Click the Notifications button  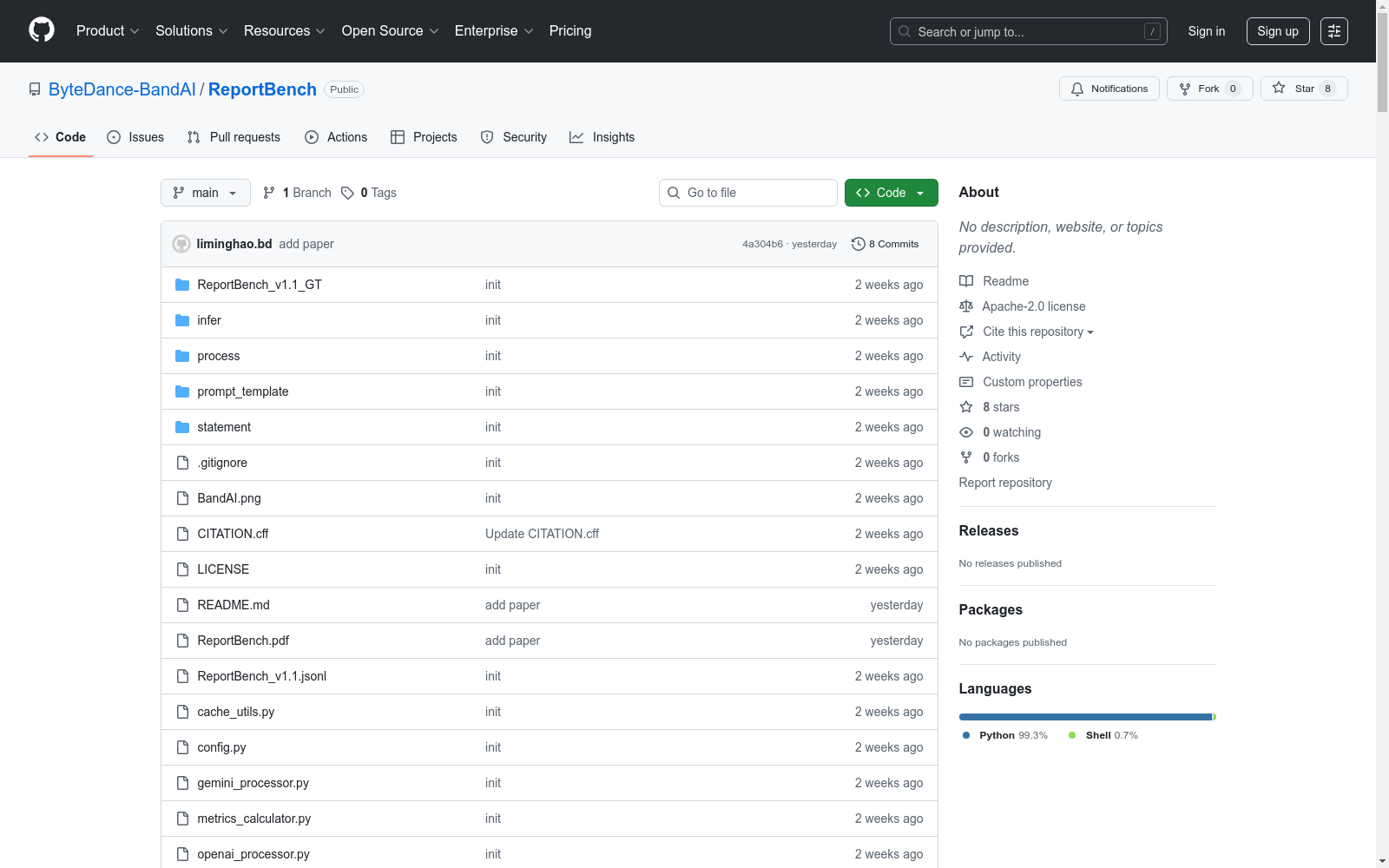pyautogui.click(x=1109, y=89)
